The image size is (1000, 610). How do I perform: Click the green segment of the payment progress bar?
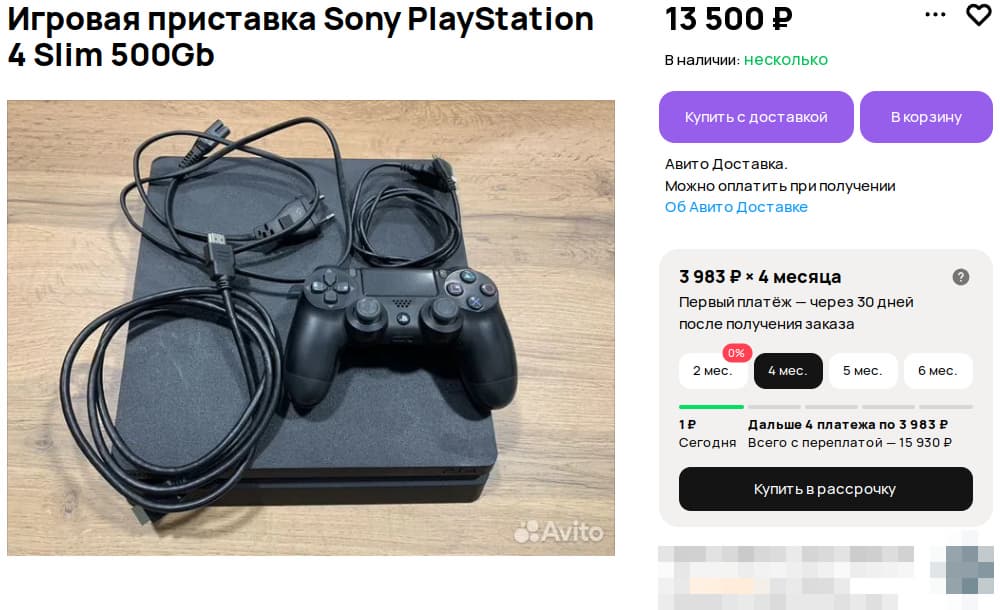click(x=711, y=407)
